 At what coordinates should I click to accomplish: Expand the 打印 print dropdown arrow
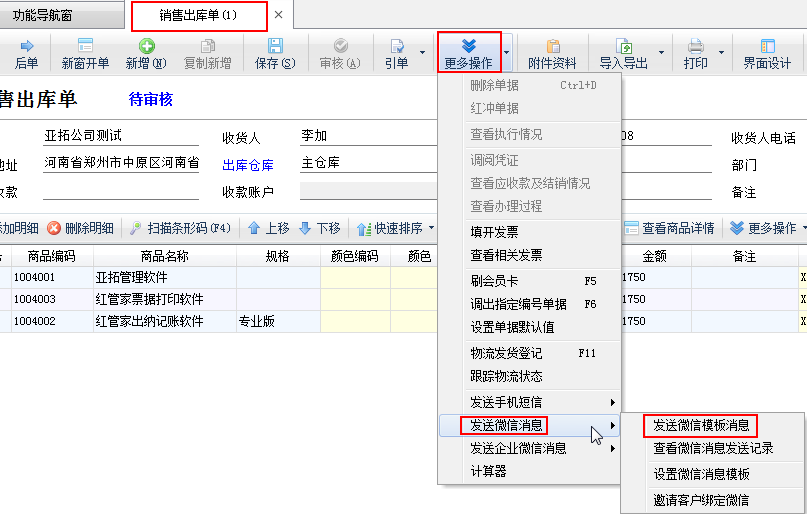722,54
